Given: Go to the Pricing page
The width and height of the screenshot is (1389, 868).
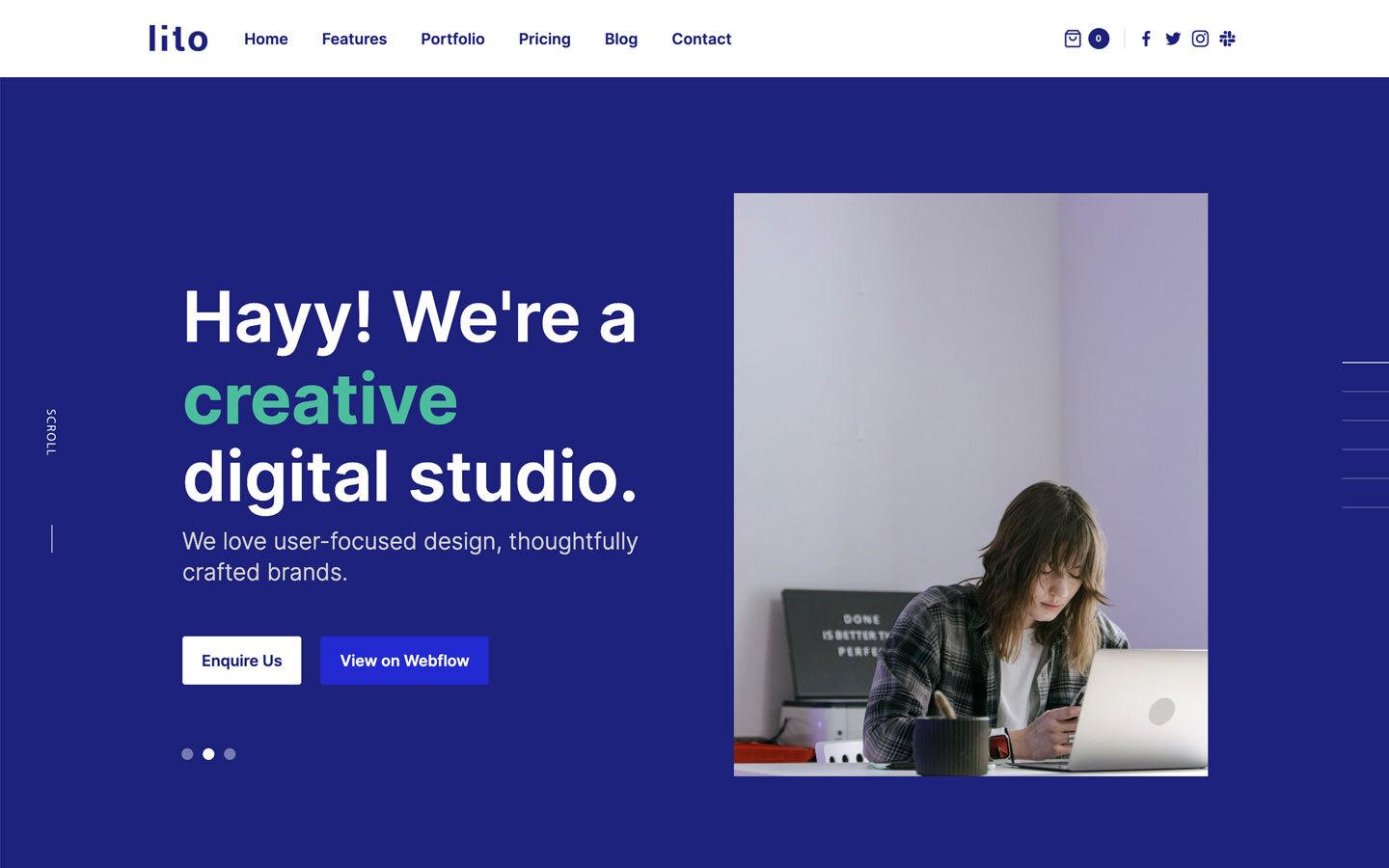Looking at the screenshot, I should point(545,39).
